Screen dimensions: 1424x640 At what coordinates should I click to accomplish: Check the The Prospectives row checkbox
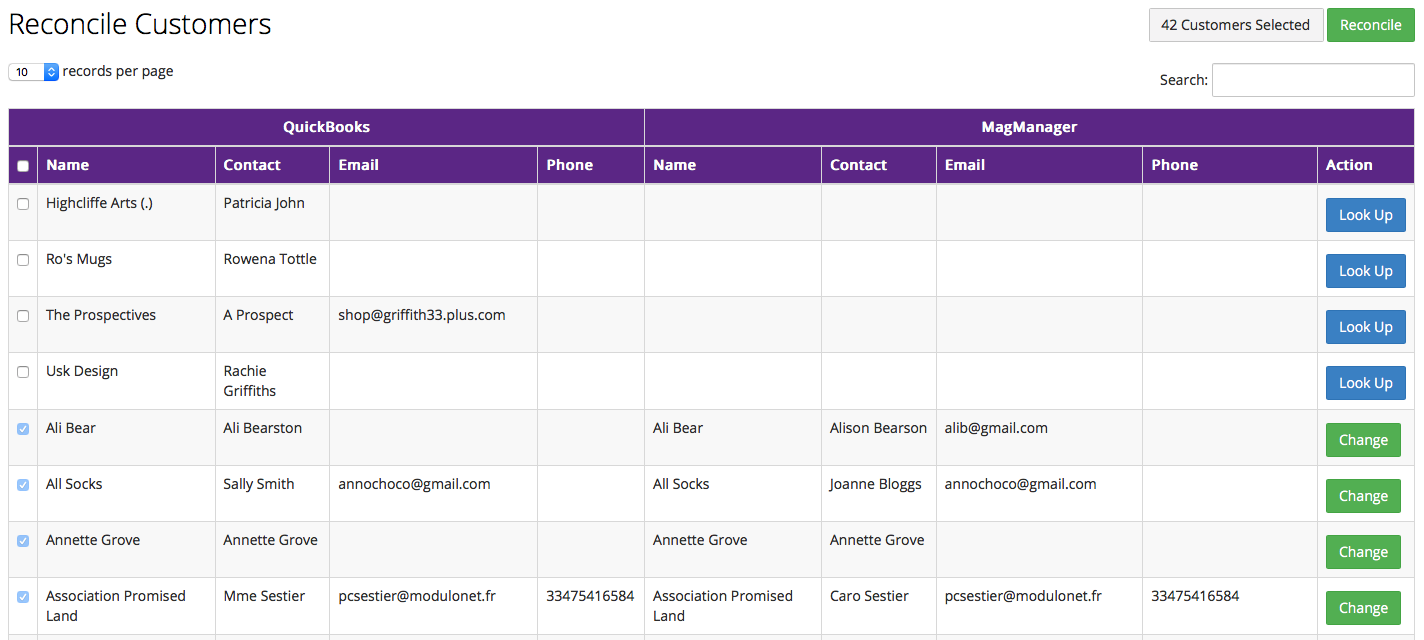(x=23, y=316)
